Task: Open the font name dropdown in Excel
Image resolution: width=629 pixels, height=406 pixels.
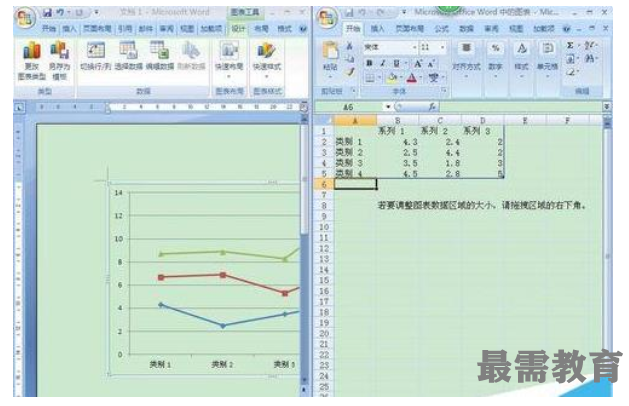Action: click(x=414, y=47)
